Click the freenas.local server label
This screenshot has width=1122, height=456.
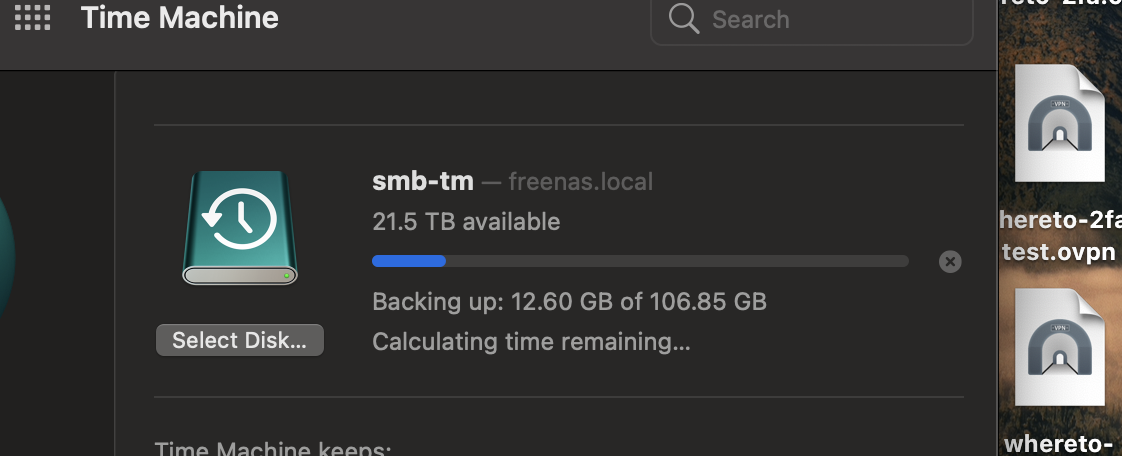point(580,182)
